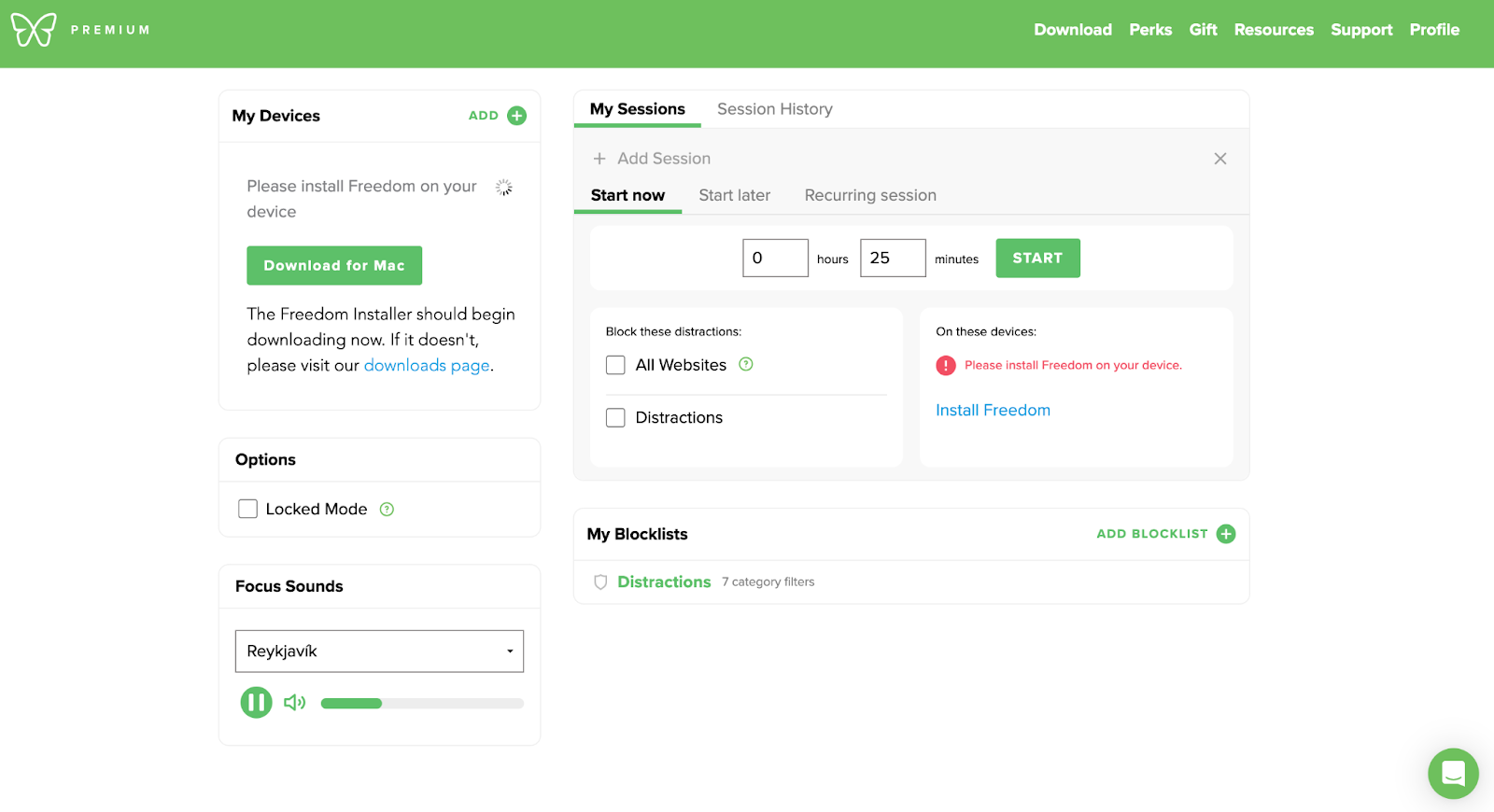The width and height of the screenshot is (1494, 812).
Task: Click the plus icon next to ADD in My Devices
Action: point(516,116)
